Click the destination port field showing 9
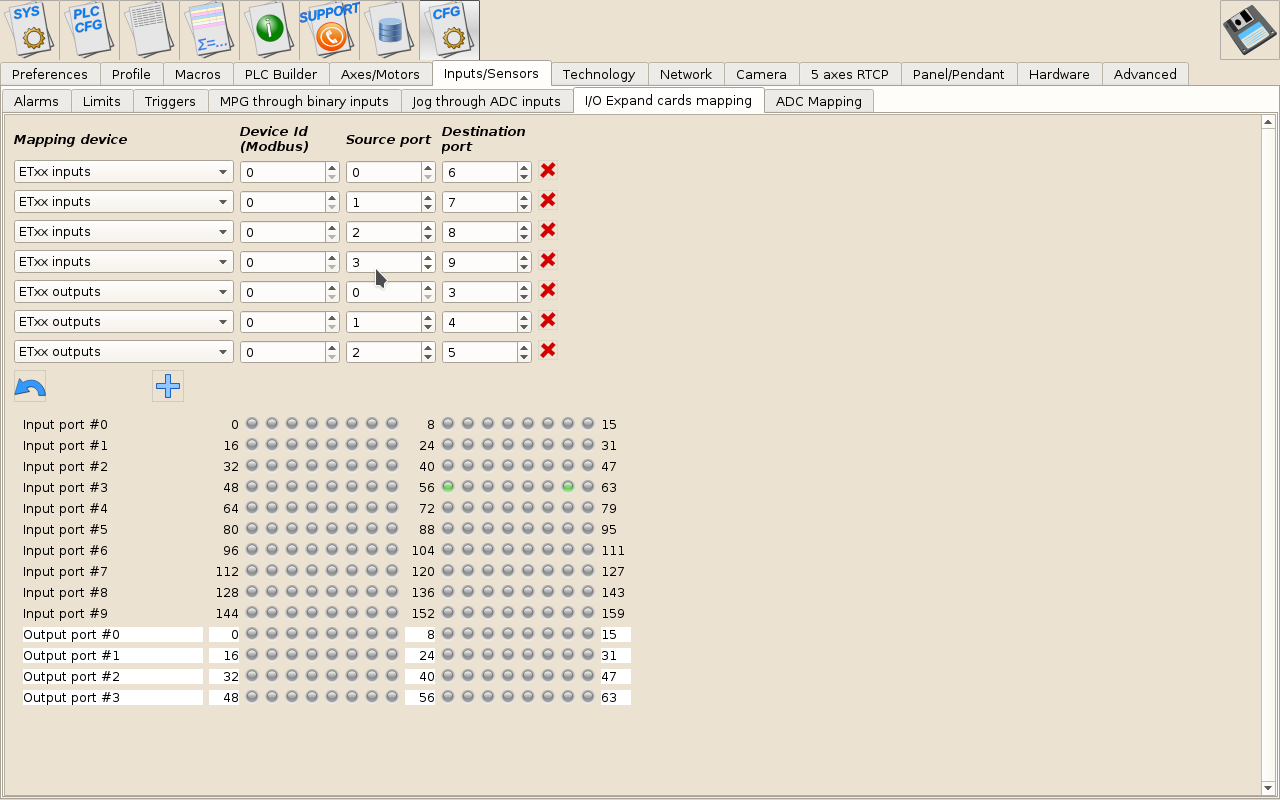 (479, 262)
